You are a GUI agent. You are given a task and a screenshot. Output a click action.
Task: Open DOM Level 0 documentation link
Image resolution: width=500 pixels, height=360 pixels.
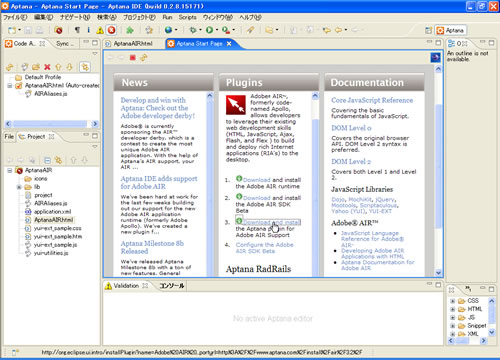(351, 128)
